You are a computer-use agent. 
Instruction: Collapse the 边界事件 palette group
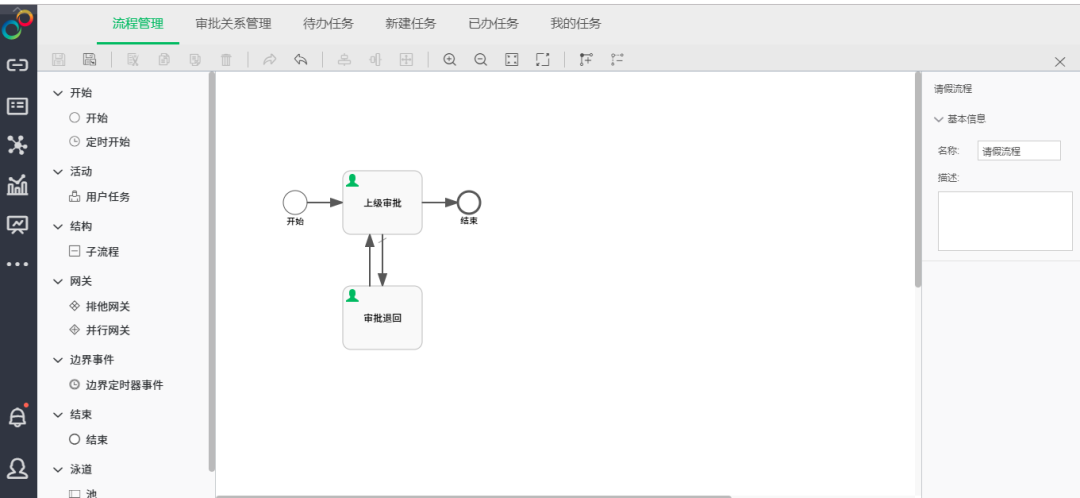point(57,360)
